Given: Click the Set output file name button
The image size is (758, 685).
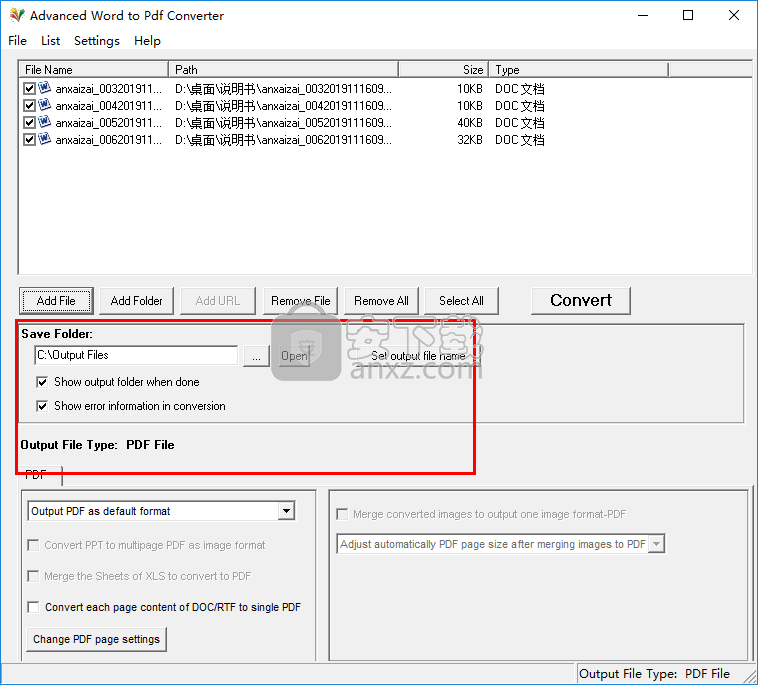Looking at the screenshot, I should click(418, 356).
